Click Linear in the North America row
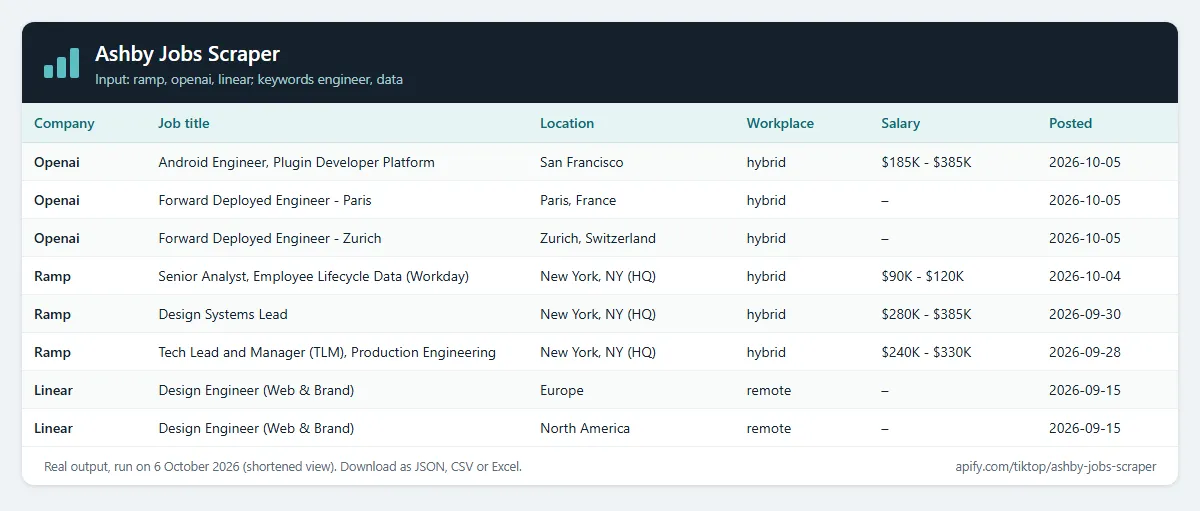 53,428
